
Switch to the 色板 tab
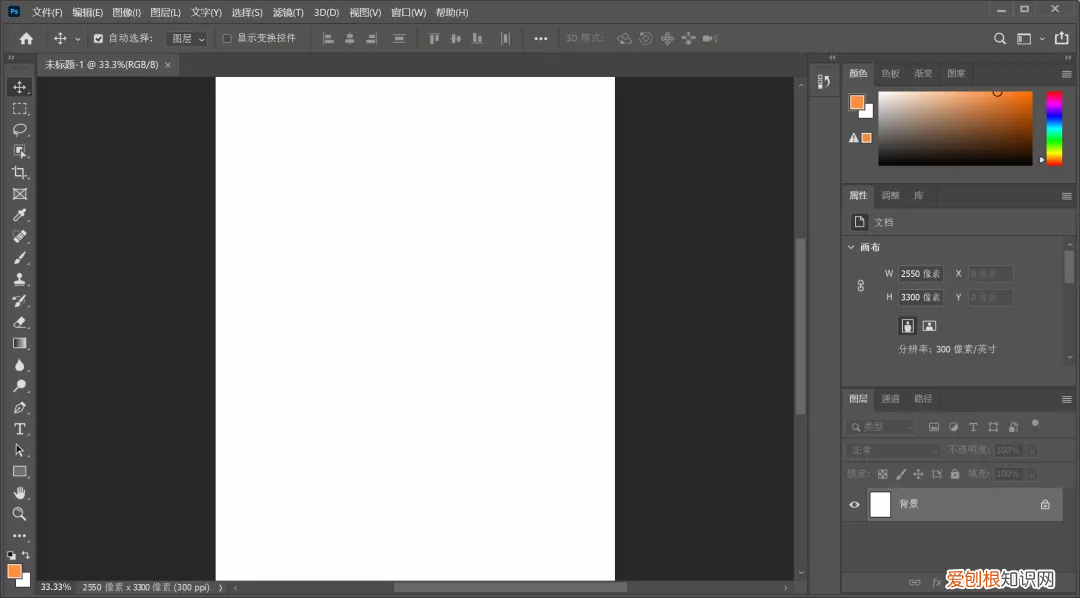click(890, 74)
